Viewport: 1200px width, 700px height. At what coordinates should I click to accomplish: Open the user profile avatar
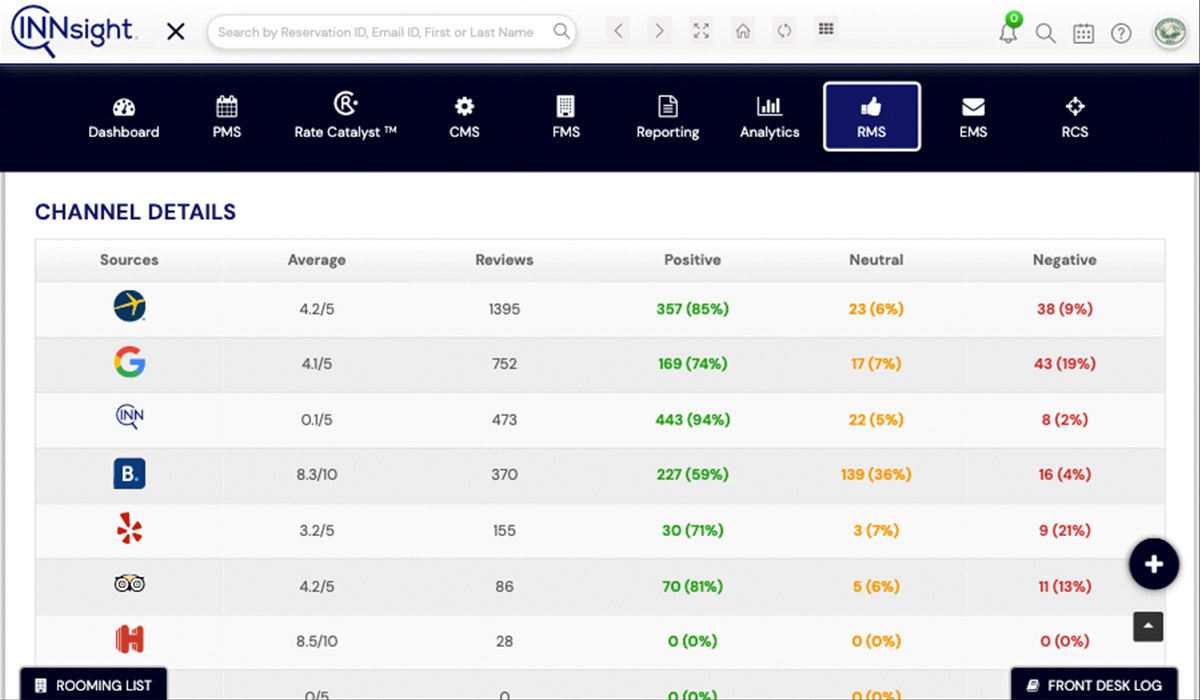pos(1169,32)
